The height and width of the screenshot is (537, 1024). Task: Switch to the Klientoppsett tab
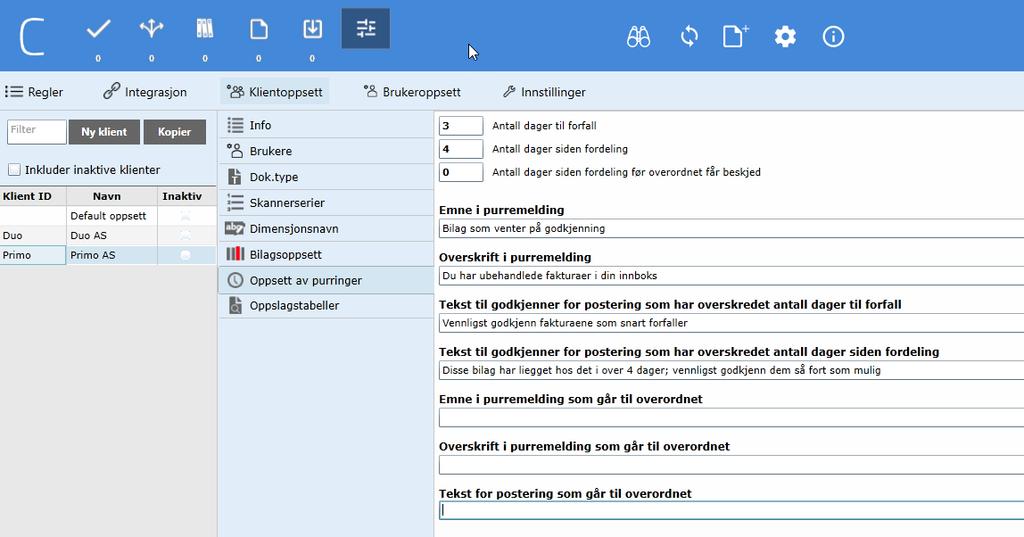[274, 92]
